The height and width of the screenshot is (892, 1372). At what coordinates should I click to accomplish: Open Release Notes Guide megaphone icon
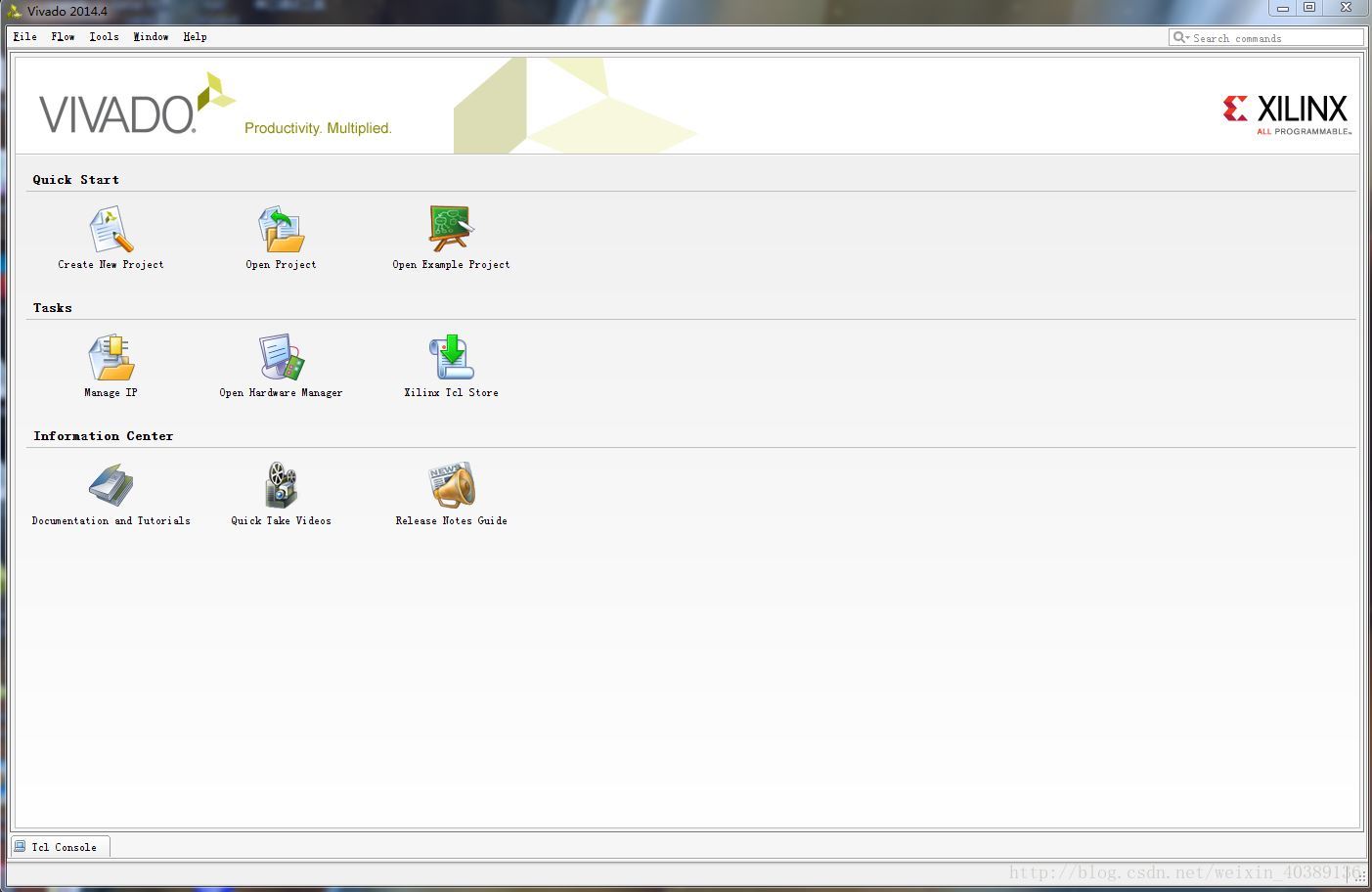point(451,485)
